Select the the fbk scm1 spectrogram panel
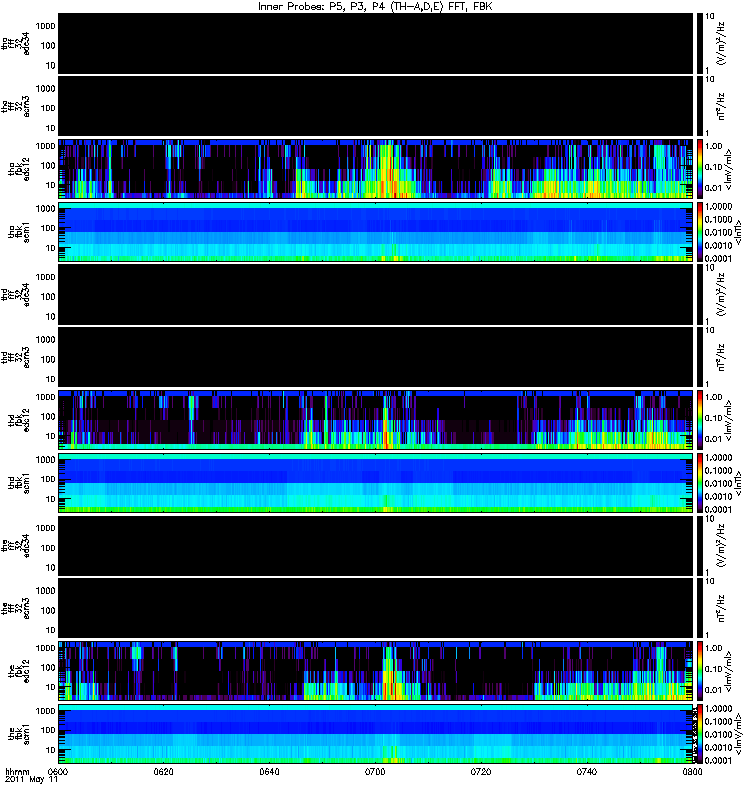750x800 pixels. point(376,734)
